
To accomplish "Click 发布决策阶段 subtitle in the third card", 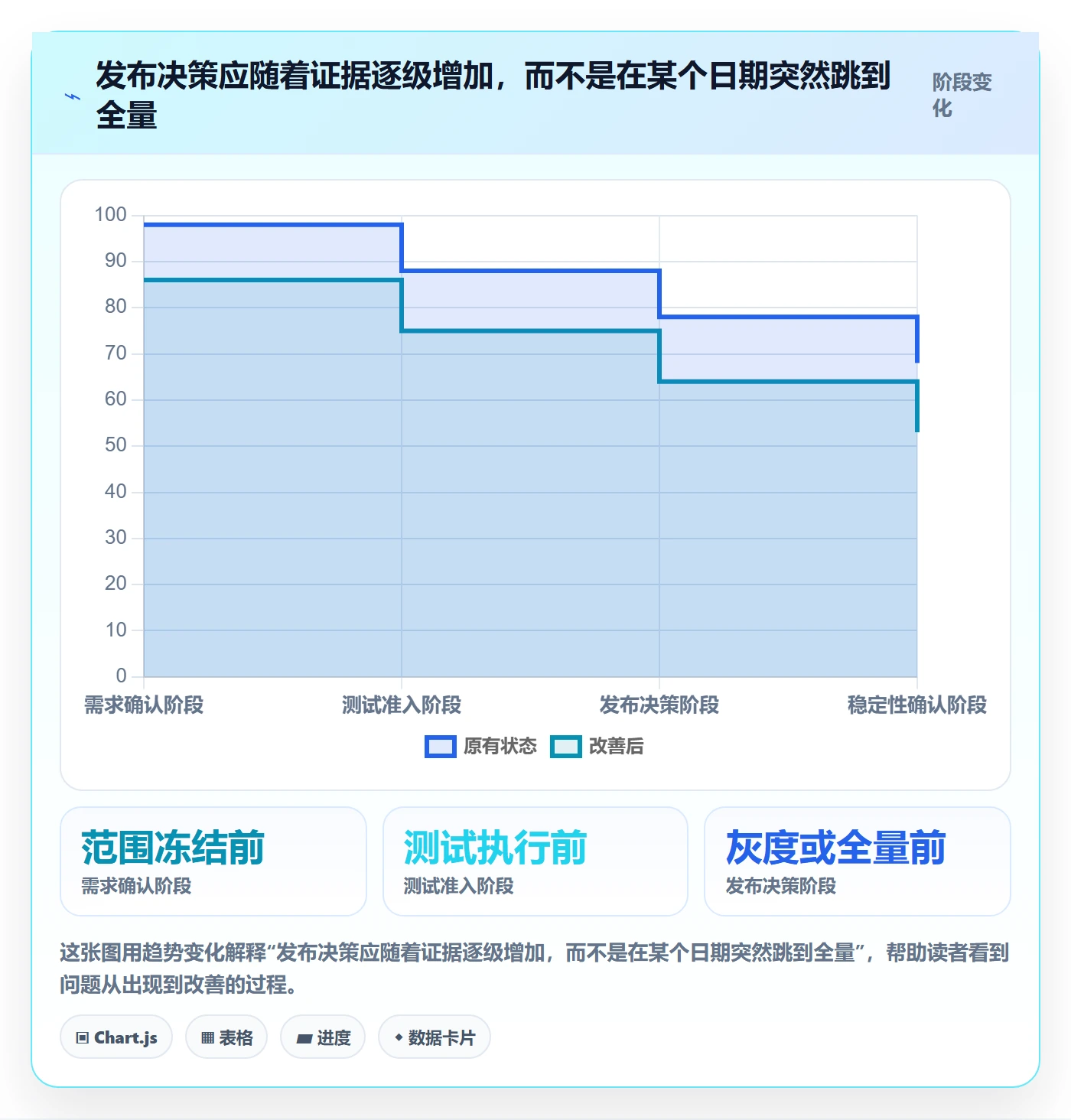I will coord(781,886).
